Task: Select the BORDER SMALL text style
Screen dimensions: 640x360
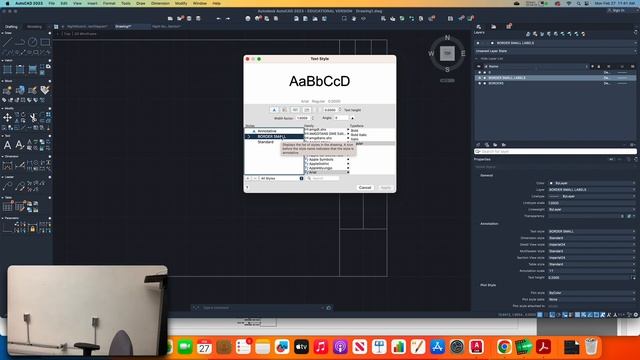Action: (x=274, y=136)
